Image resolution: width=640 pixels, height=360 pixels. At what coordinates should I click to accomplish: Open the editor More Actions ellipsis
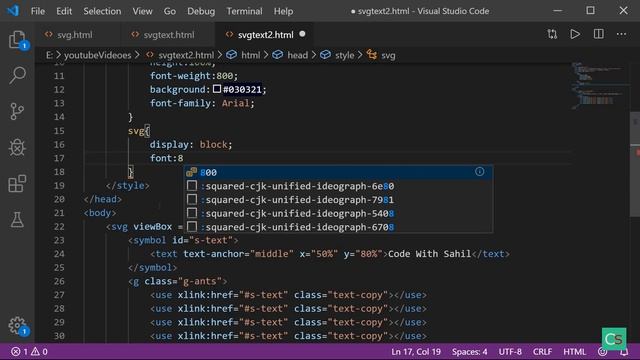point(621,34)
